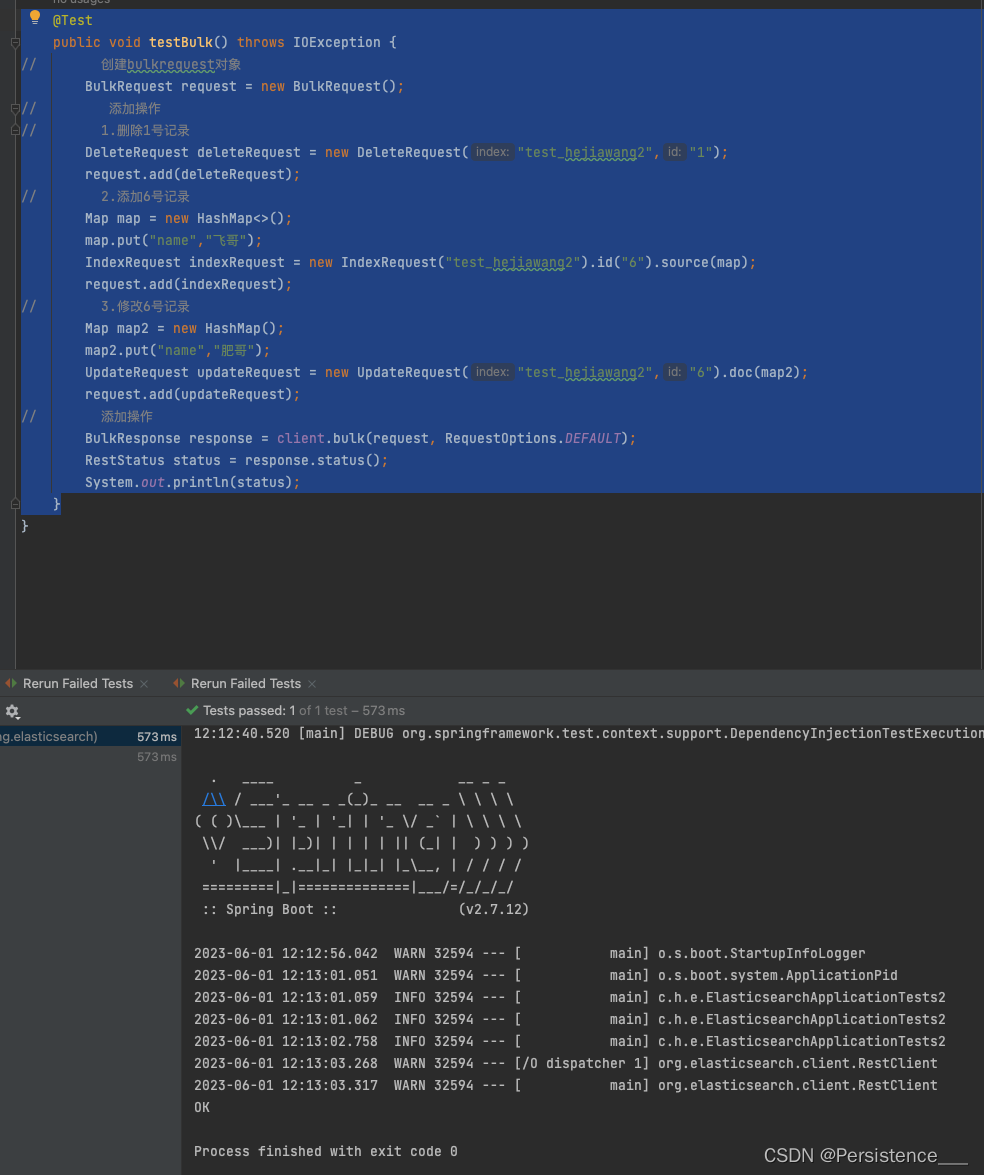This screenshot has height=1175, width=984.
Task: Click the (v2.7.12) Spring Boot version text
Action: tap(494, 909)
